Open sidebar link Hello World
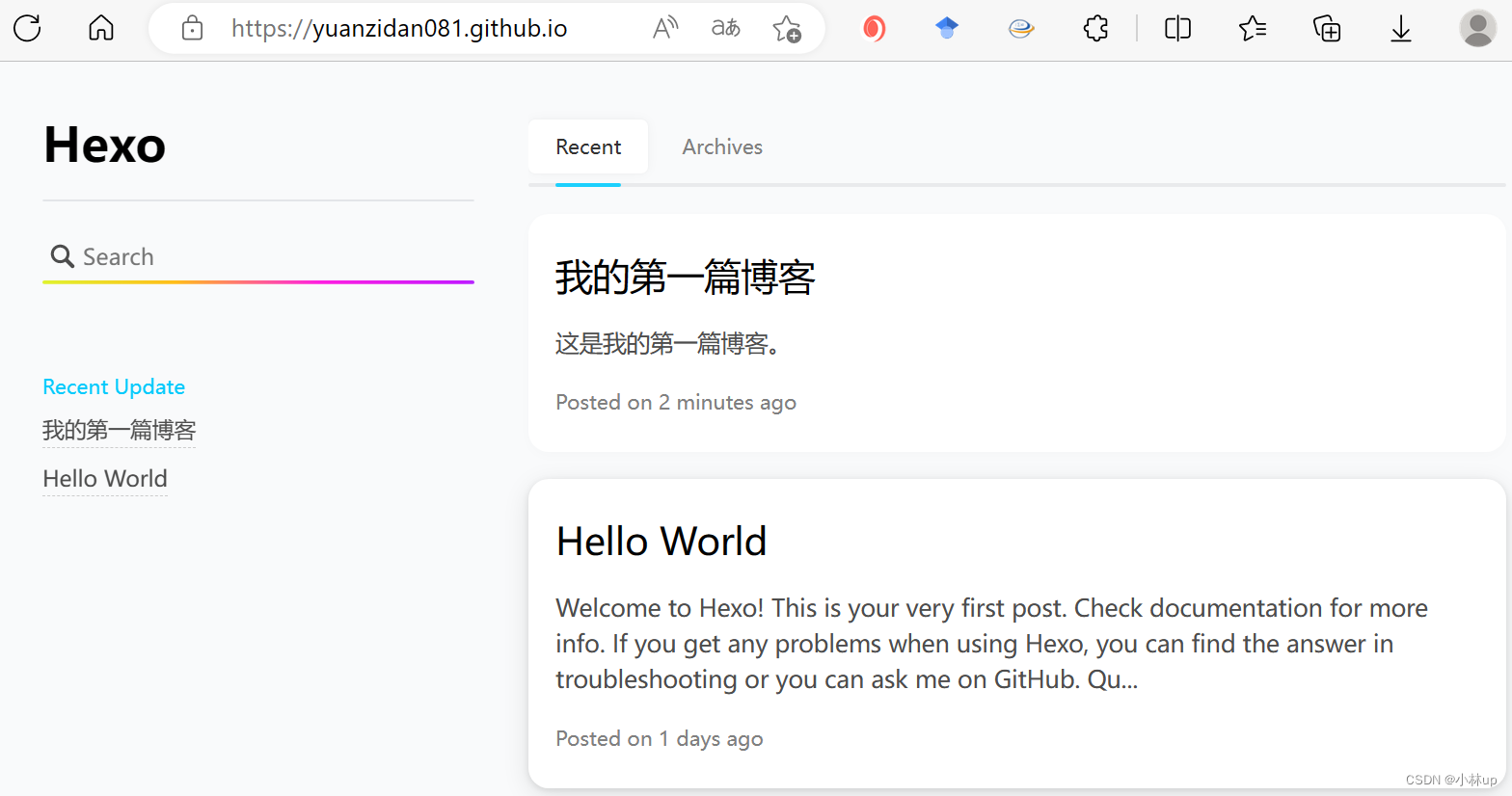The height and width of the screenshot is (796, 1512). (x=105, y=479)
